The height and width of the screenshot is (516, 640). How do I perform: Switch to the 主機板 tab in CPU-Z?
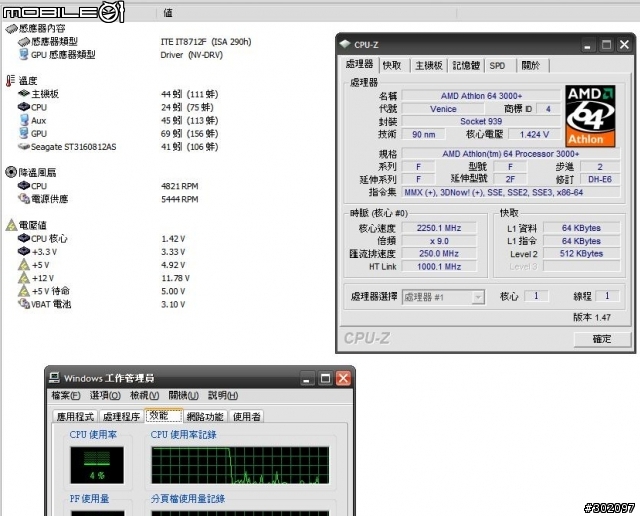coord(429,65)
